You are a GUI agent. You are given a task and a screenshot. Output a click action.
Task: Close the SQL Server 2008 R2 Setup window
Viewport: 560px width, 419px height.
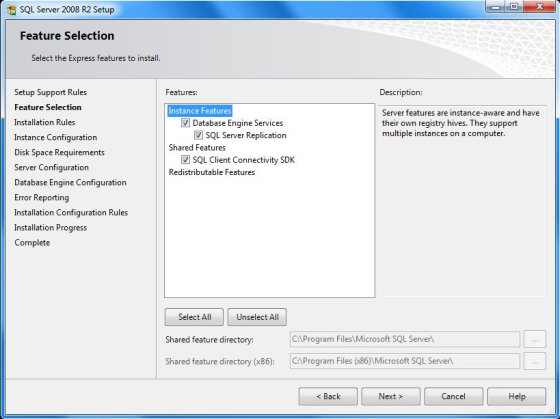click(x=540, y=7)
